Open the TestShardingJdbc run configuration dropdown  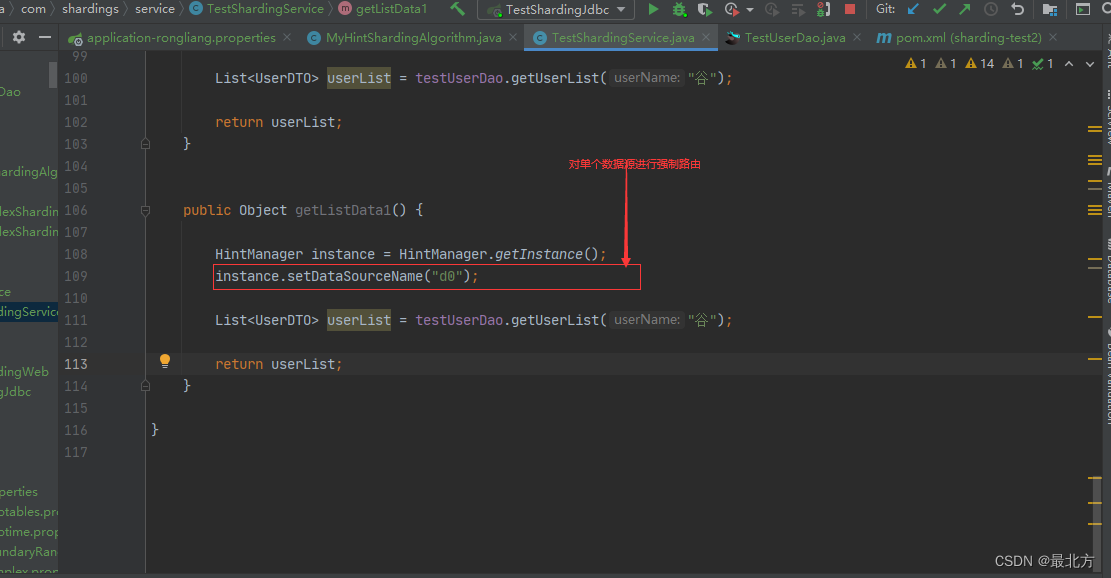click(555, 9)
